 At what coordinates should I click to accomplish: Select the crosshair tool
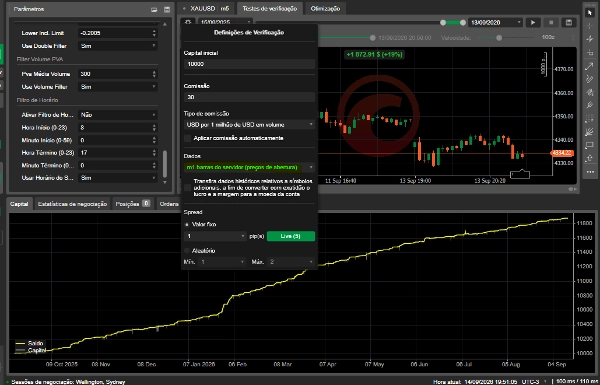point(590,26)
